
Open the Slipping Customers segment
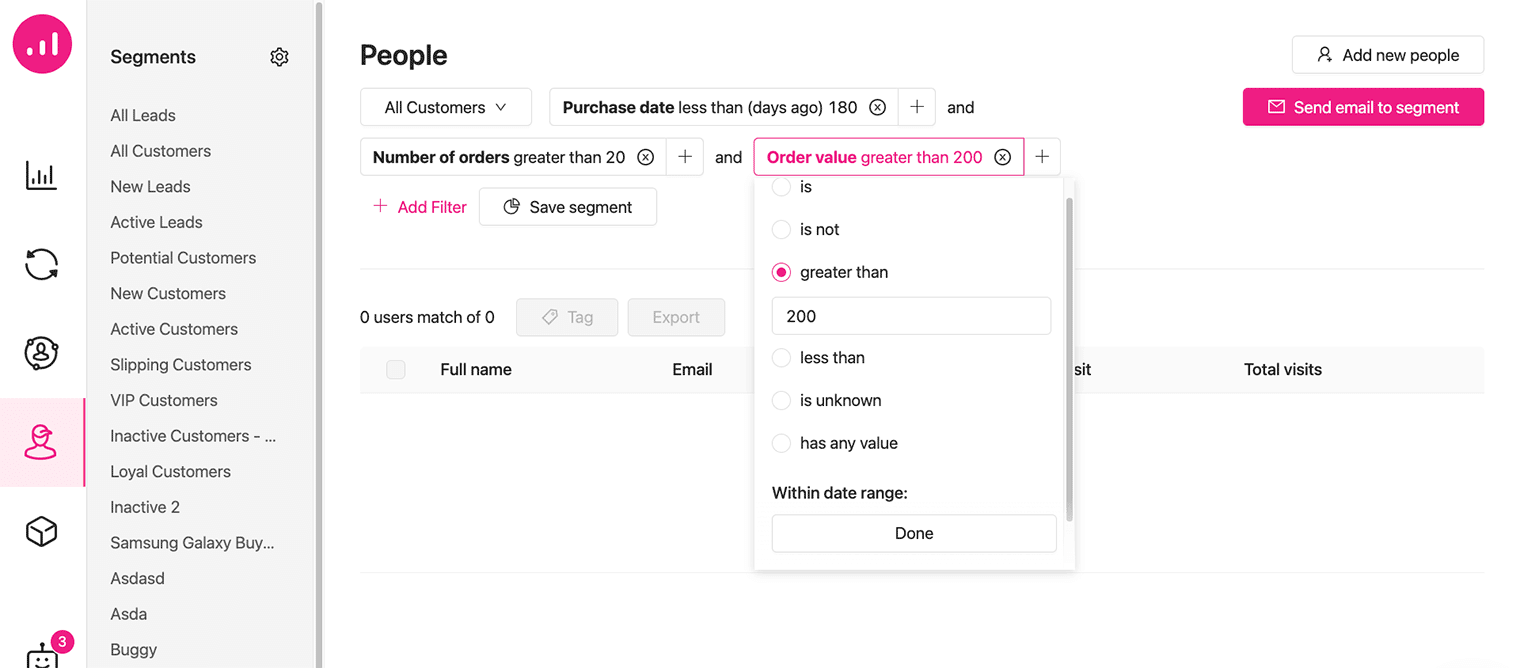(x=181, y=365)
